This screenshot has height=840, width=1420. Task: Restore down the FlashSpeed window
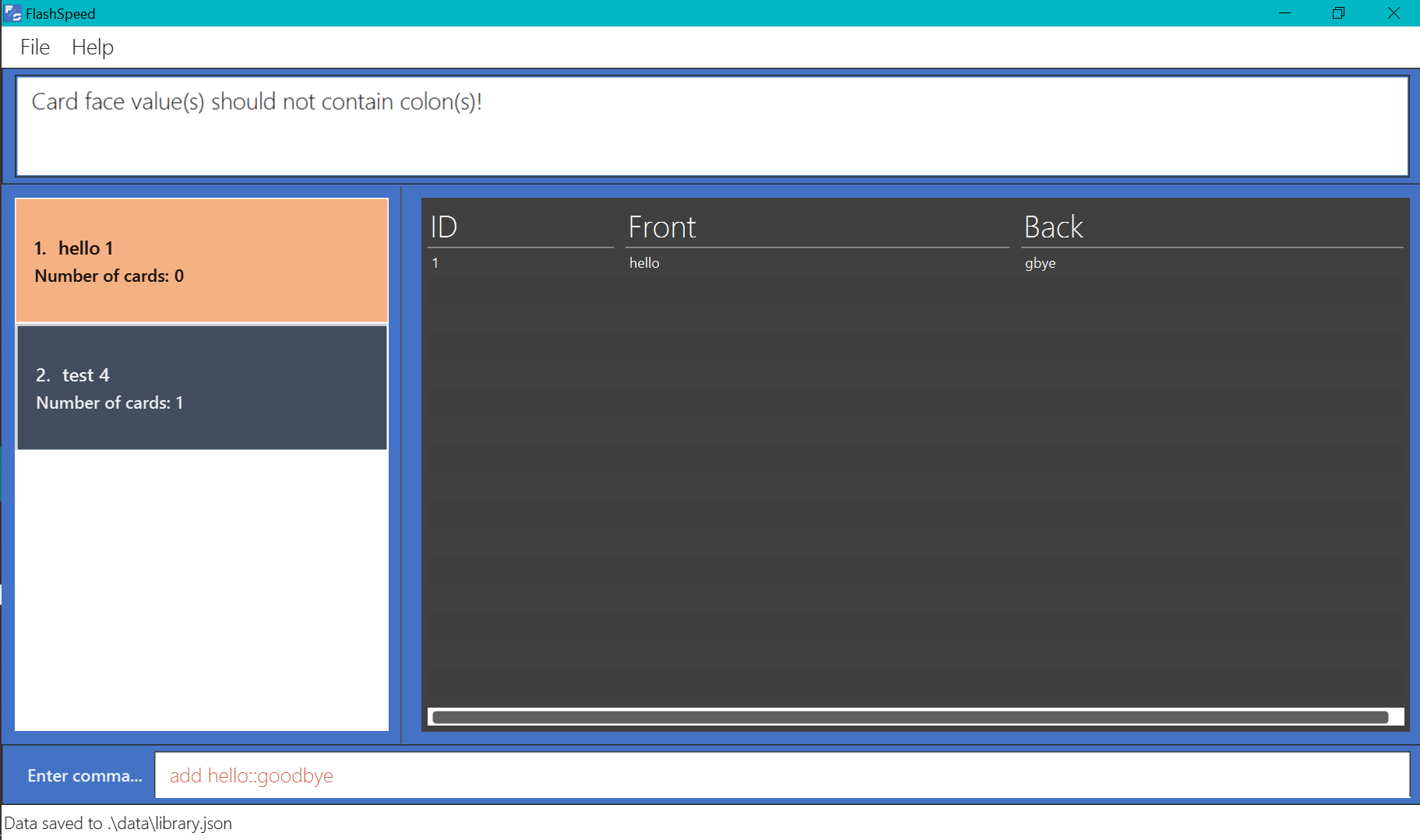[1338, 13]
